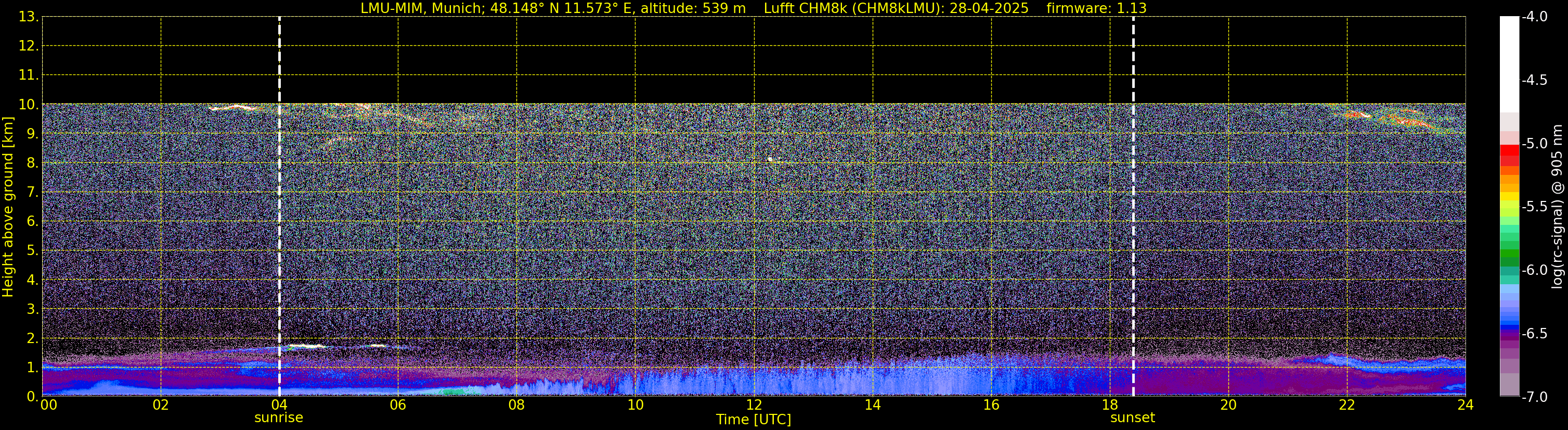
Task: Click the small white echo near 8 km after 12 UTC
Action: pyautogui.click(x=770, y=159)
